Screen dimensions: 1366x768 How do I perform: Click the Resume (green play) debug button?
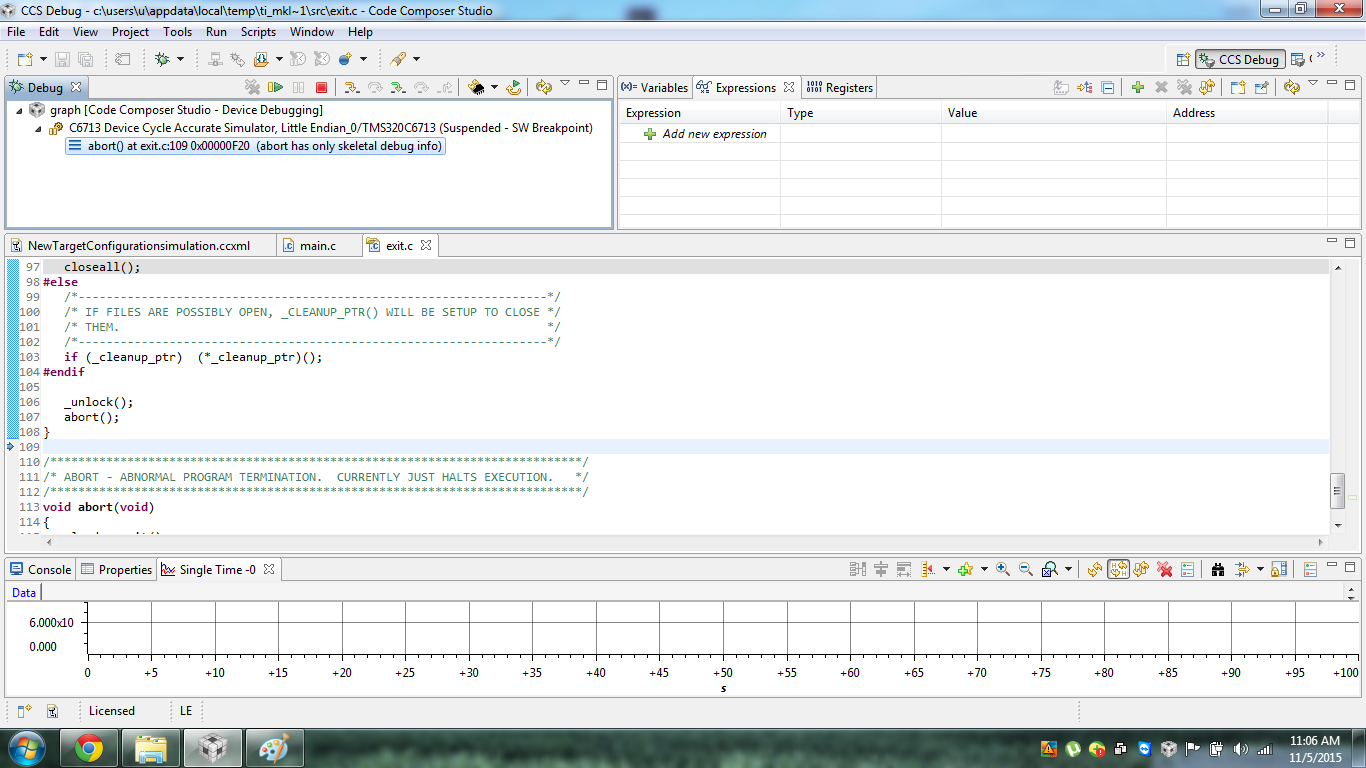[x=275, y=87]
